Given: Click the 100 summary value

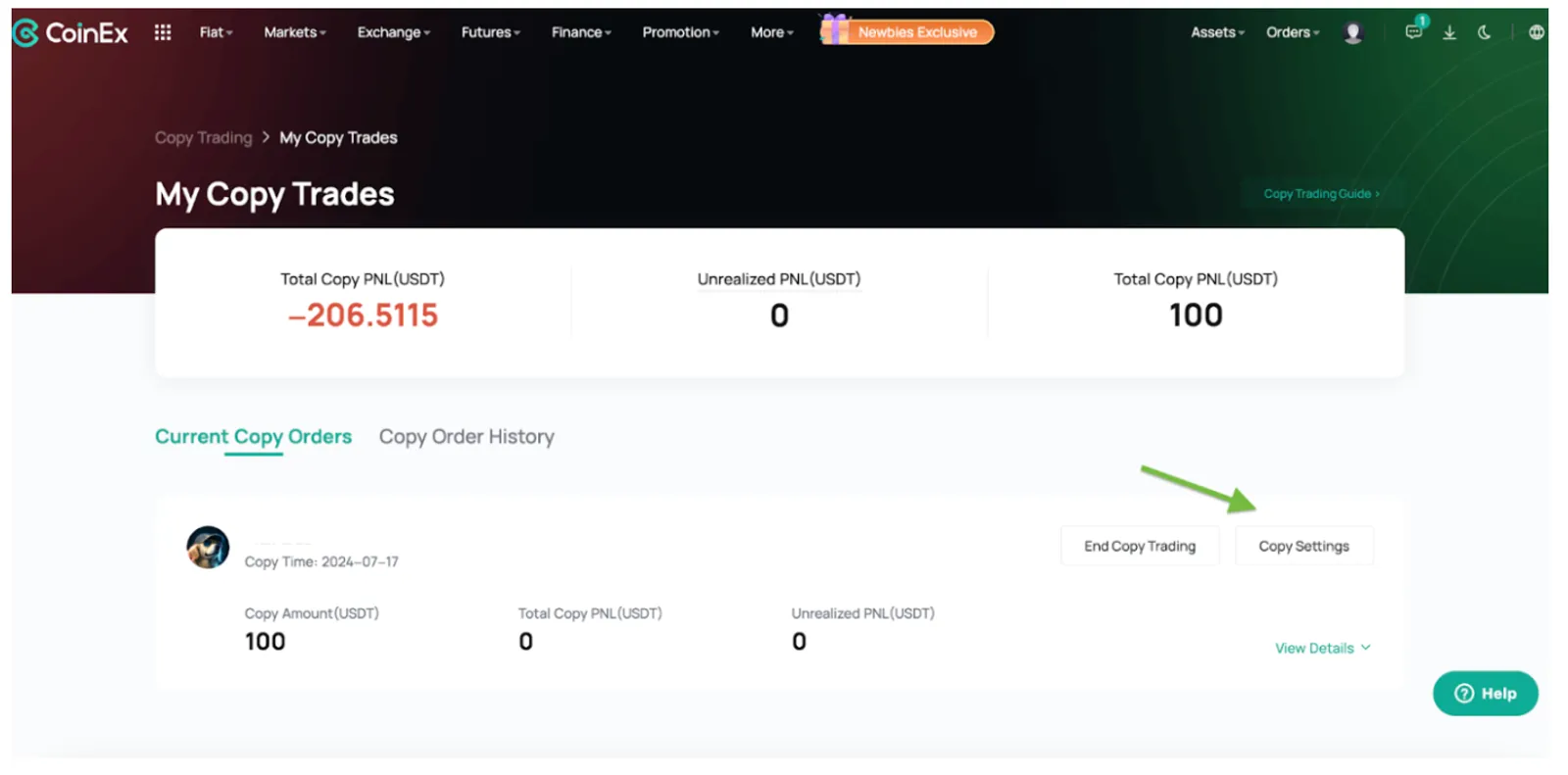Looking at the screenshot, I should coord(1196,315).
